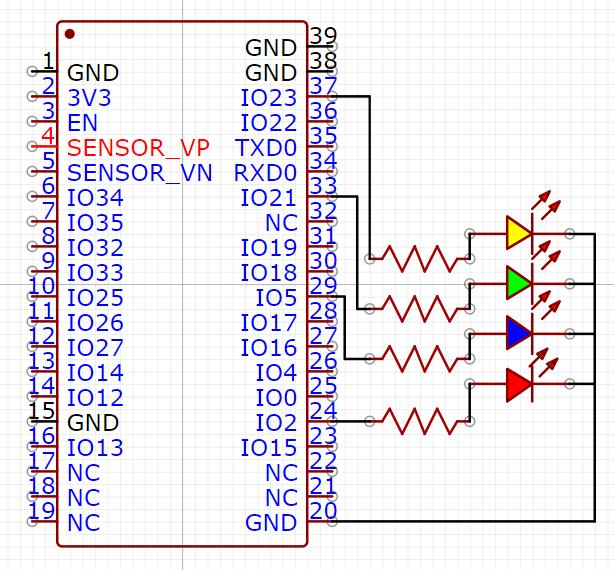Screen dimensions: 614x570
Task: Select the IO19 pin label
Action: (269, 248)
